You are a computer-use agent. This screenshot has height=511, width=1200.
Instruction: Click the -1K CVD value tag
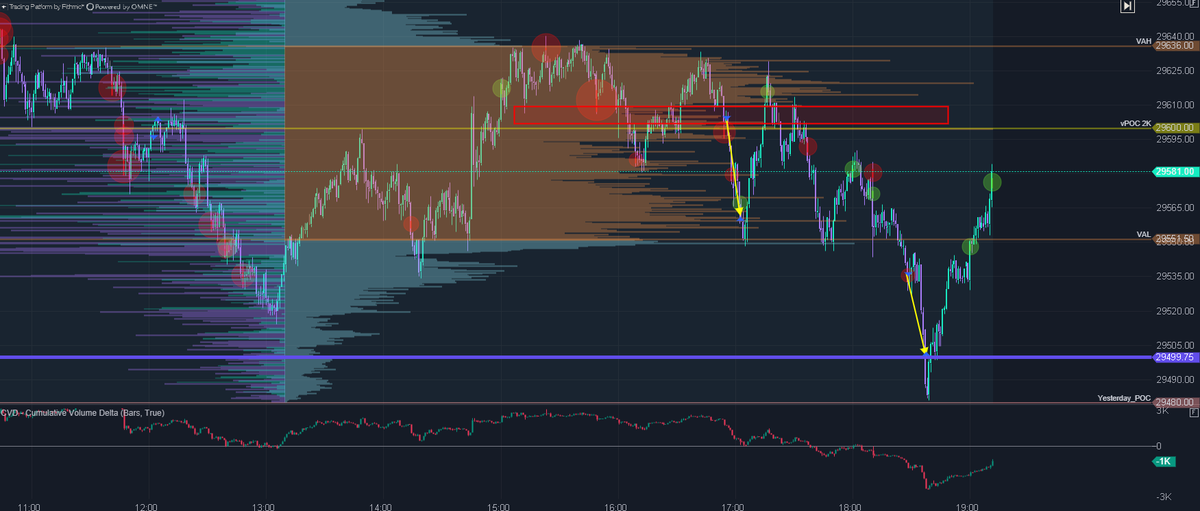[1164, 461]
